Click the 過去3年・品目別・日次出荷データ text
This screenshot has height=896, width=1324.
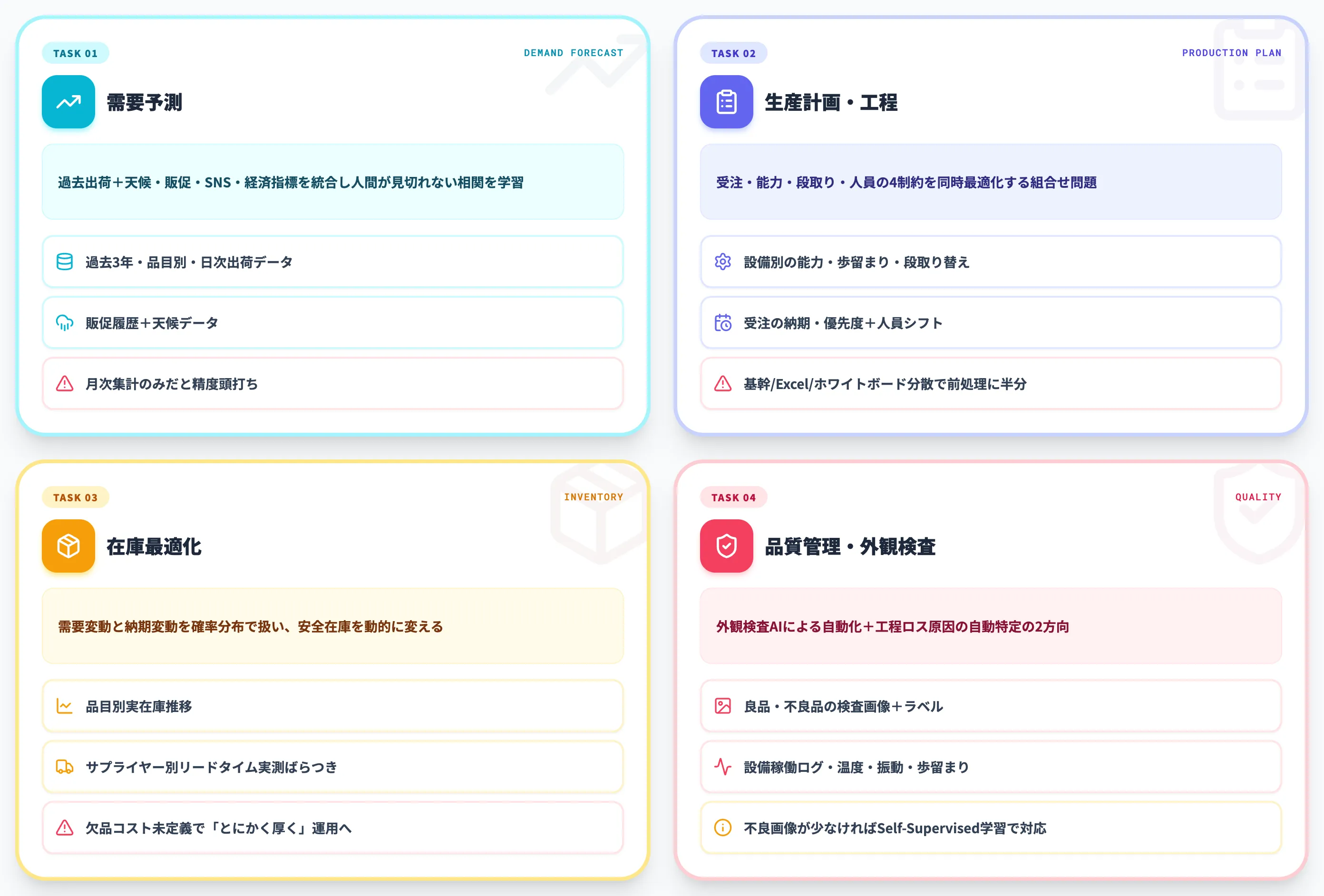189,262
